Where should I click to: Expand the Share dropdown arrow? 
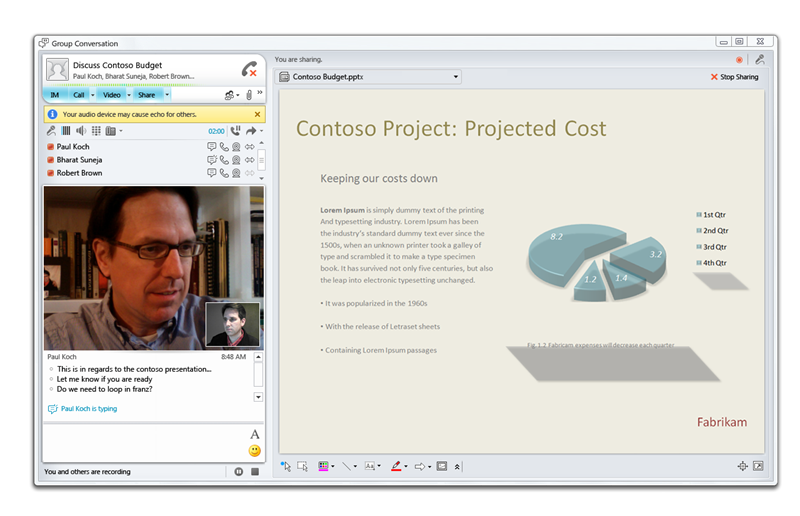[x=167, y=95]
